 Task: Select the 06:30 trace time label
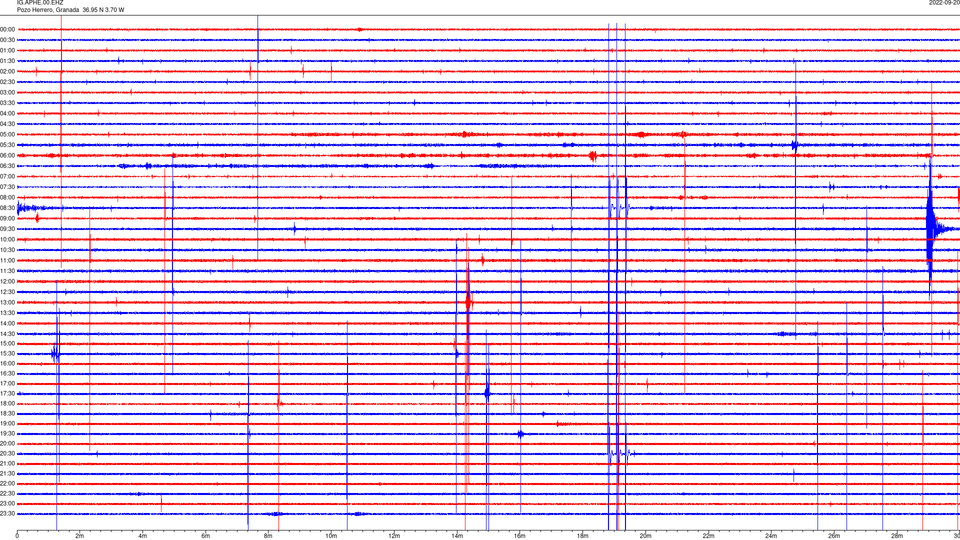pos(7,166)
